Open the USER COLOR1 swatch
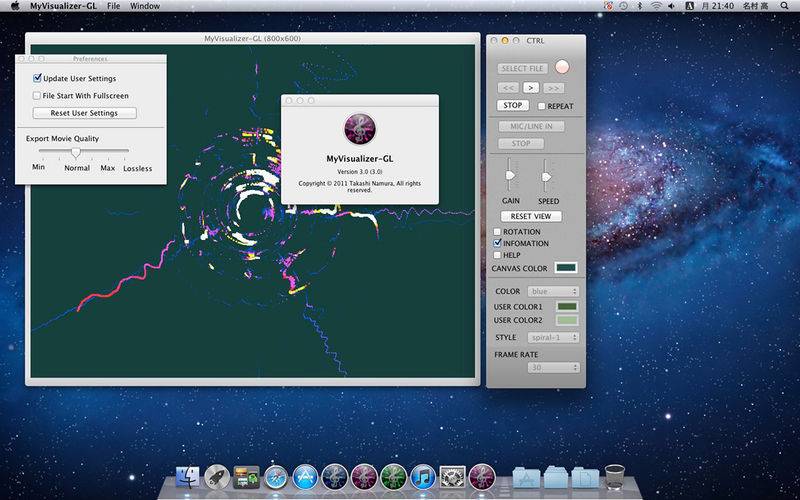Image resolution: width=800 pixels, height=500 pixels. click(x=567, y=307)
